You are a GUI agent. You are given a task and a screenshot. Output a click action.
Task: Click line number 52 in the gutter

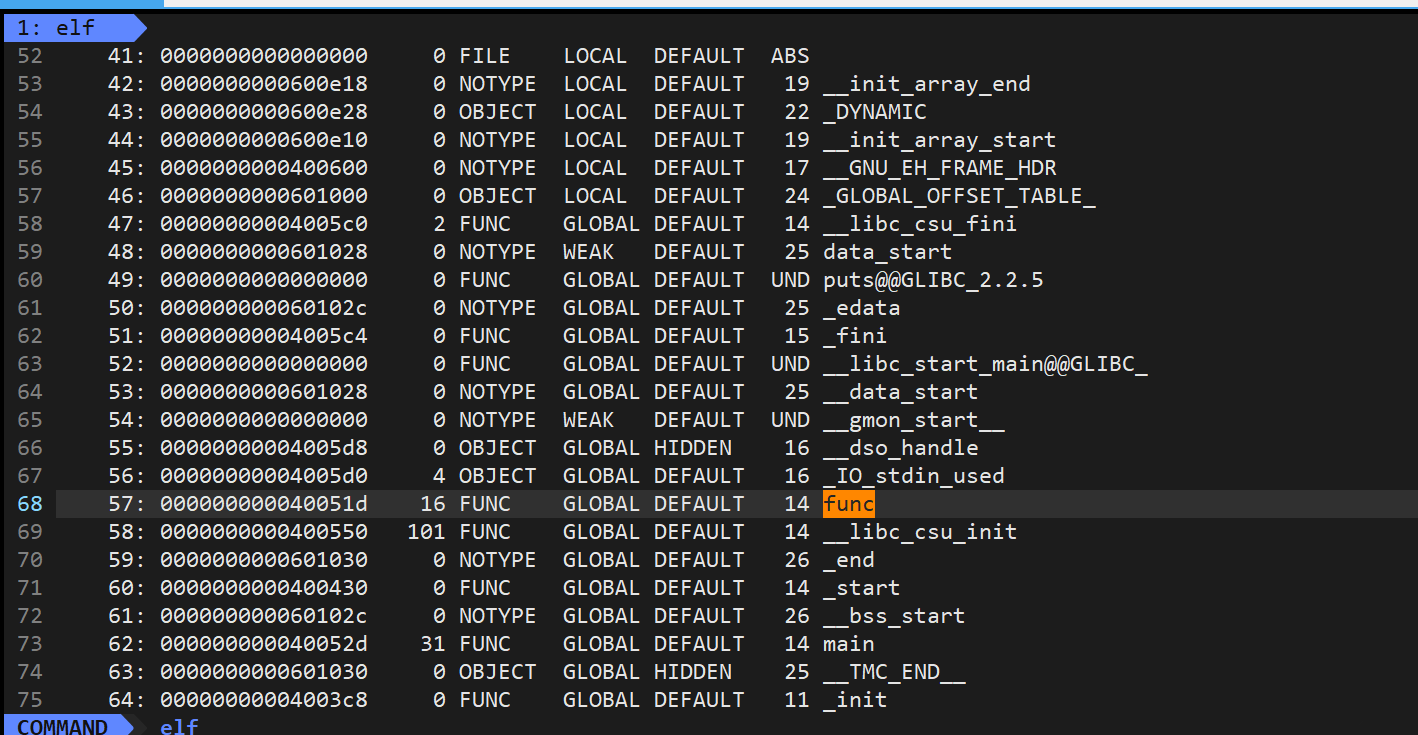click(30, 56)
